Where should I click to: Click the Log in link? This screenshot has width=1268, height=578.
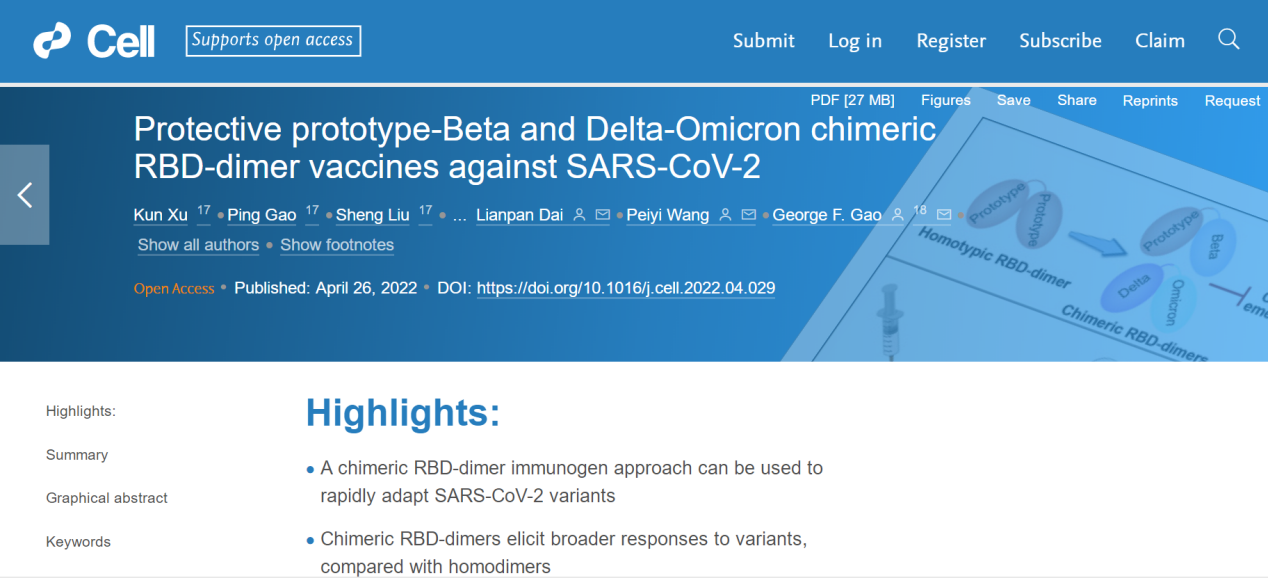pyautogui.click(x=855, y=41)
